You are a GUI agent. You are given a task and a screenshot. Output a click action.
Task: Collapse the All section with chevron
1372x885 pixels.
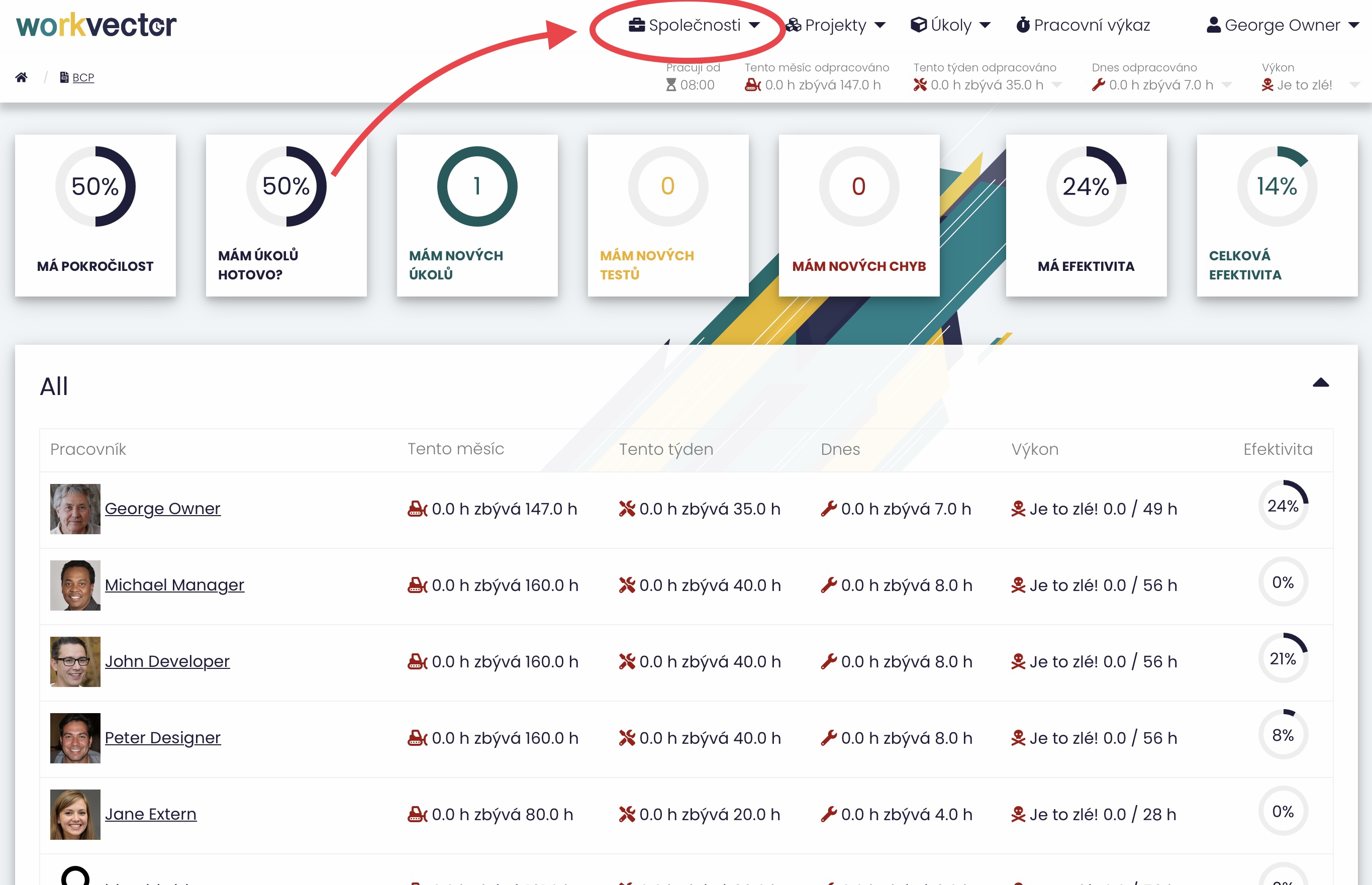click(1320, 383)
